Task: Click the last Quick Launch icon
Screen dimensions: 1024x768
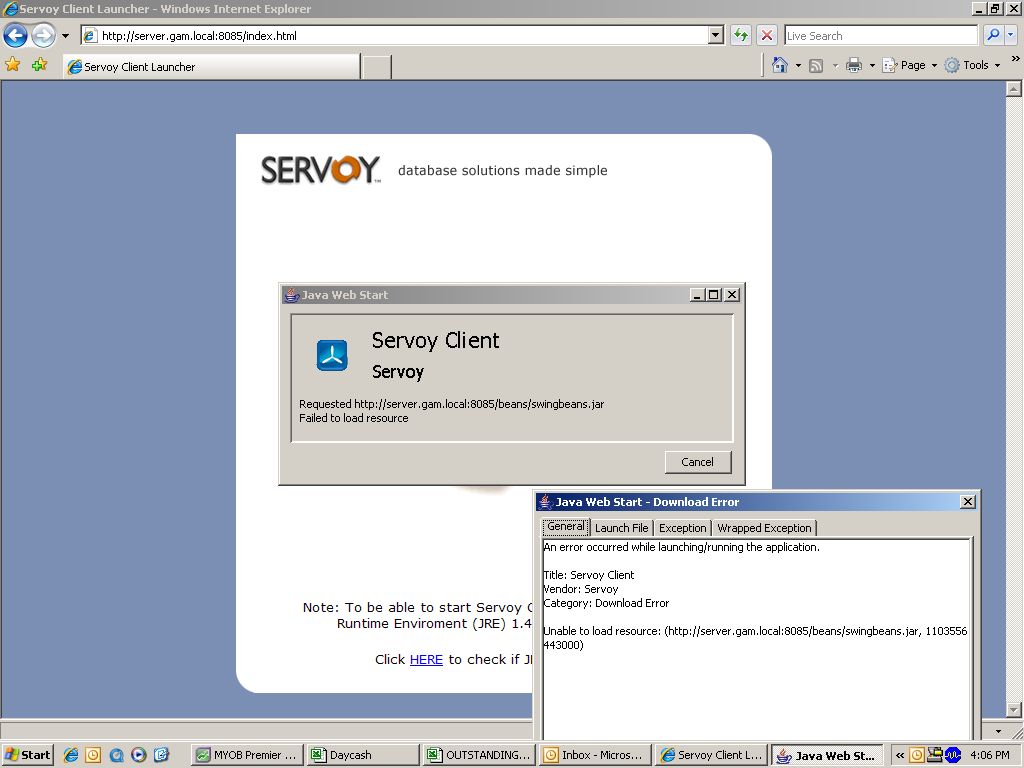Action: [161, 755]
